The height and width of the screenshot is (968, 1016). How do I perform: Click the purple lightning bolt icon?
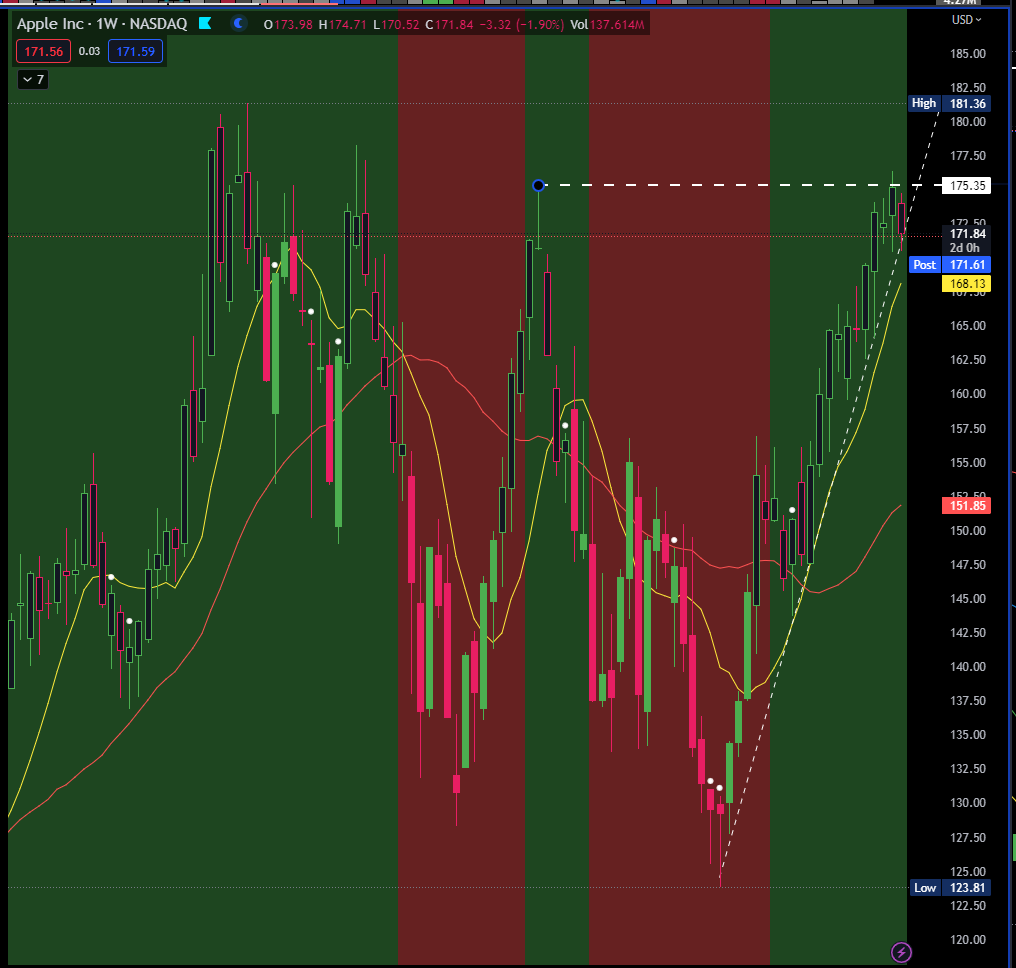pos(901,952)
